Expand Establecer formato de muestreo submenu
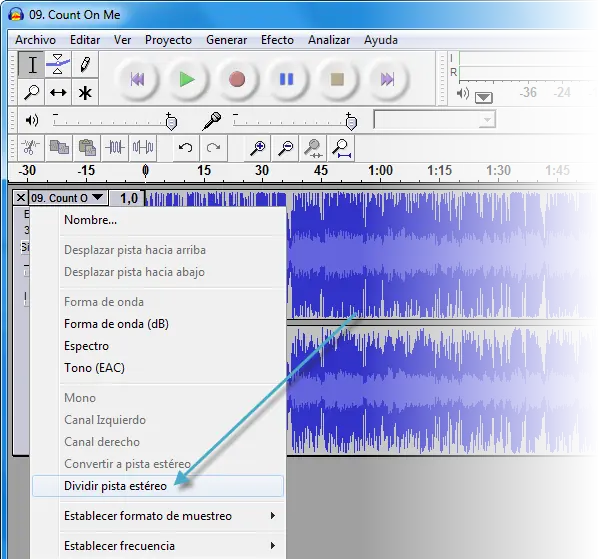 pos(158,515)
